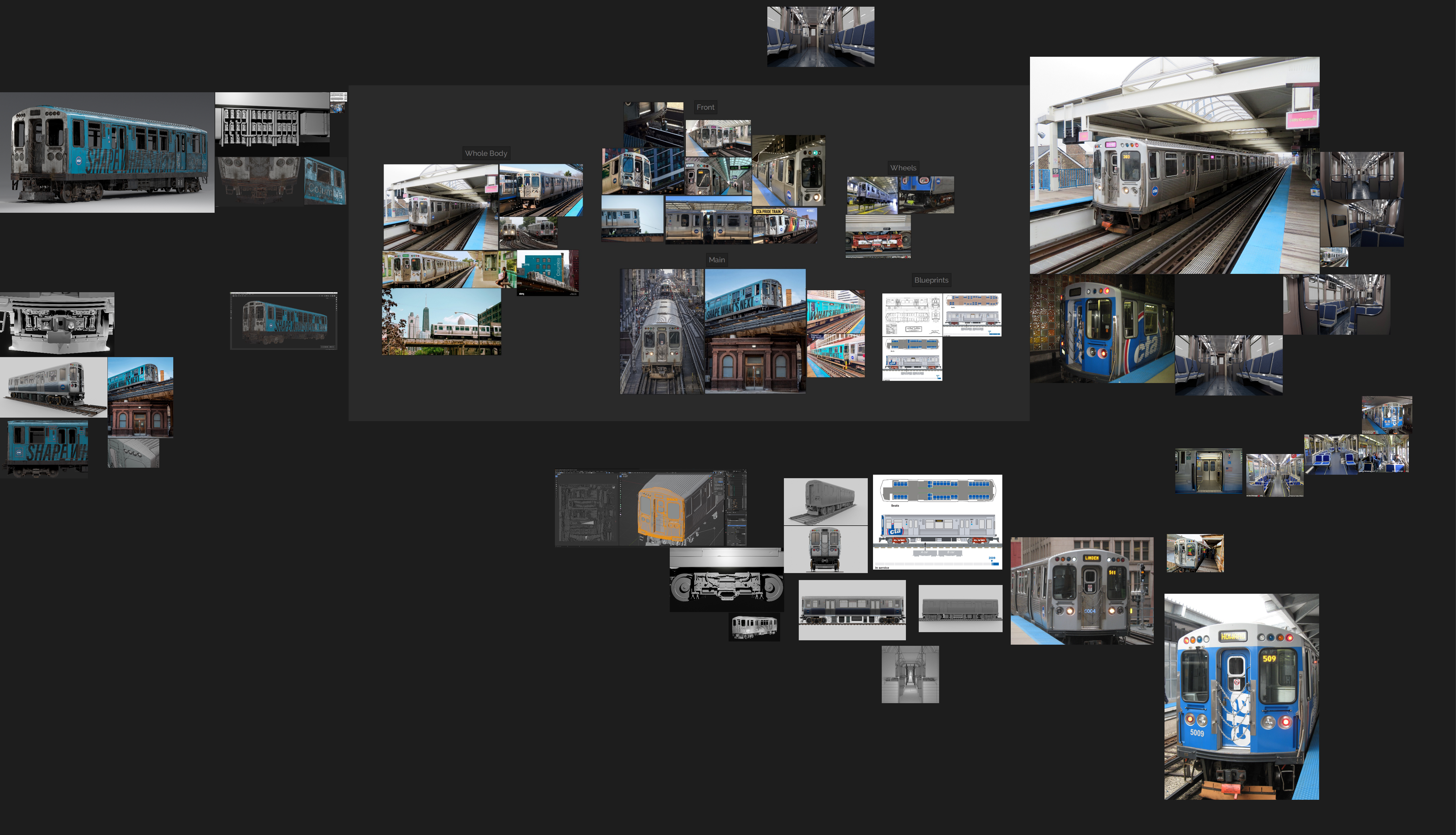1456x835 pixels.
Task: Select the Shape What's Next train photo in Main
Action: click(x=754, y=331)
